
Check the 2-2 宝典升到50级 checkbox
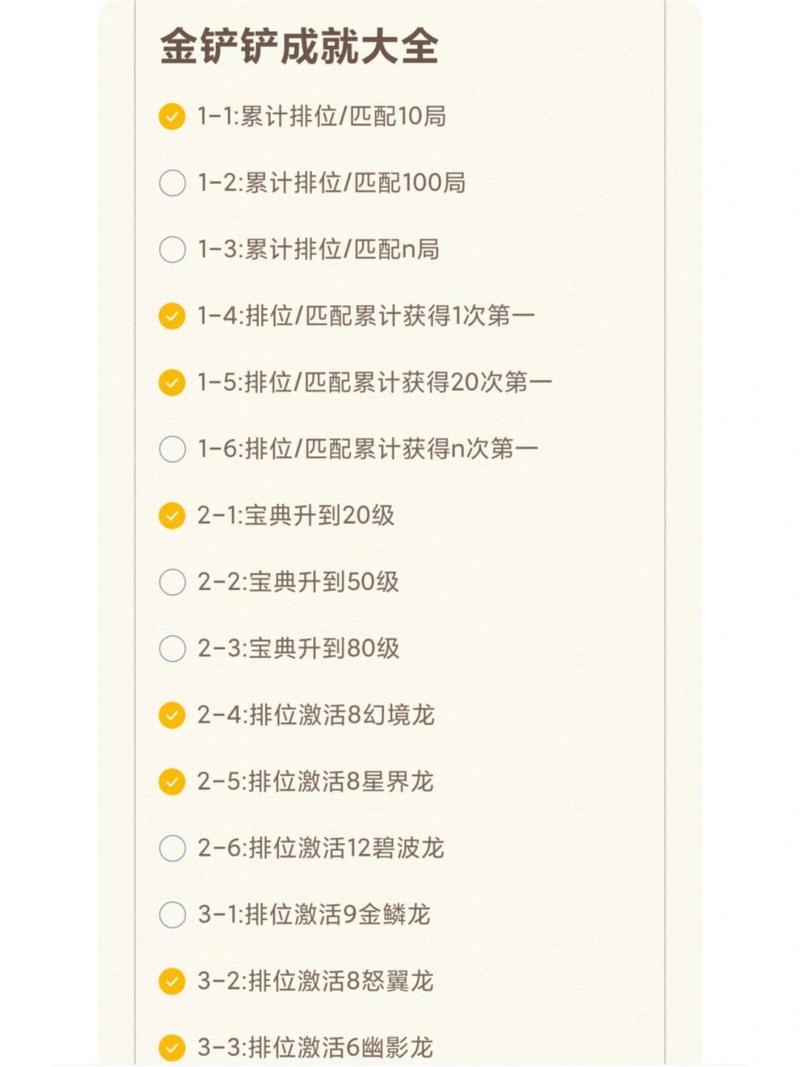click(172, 582)
